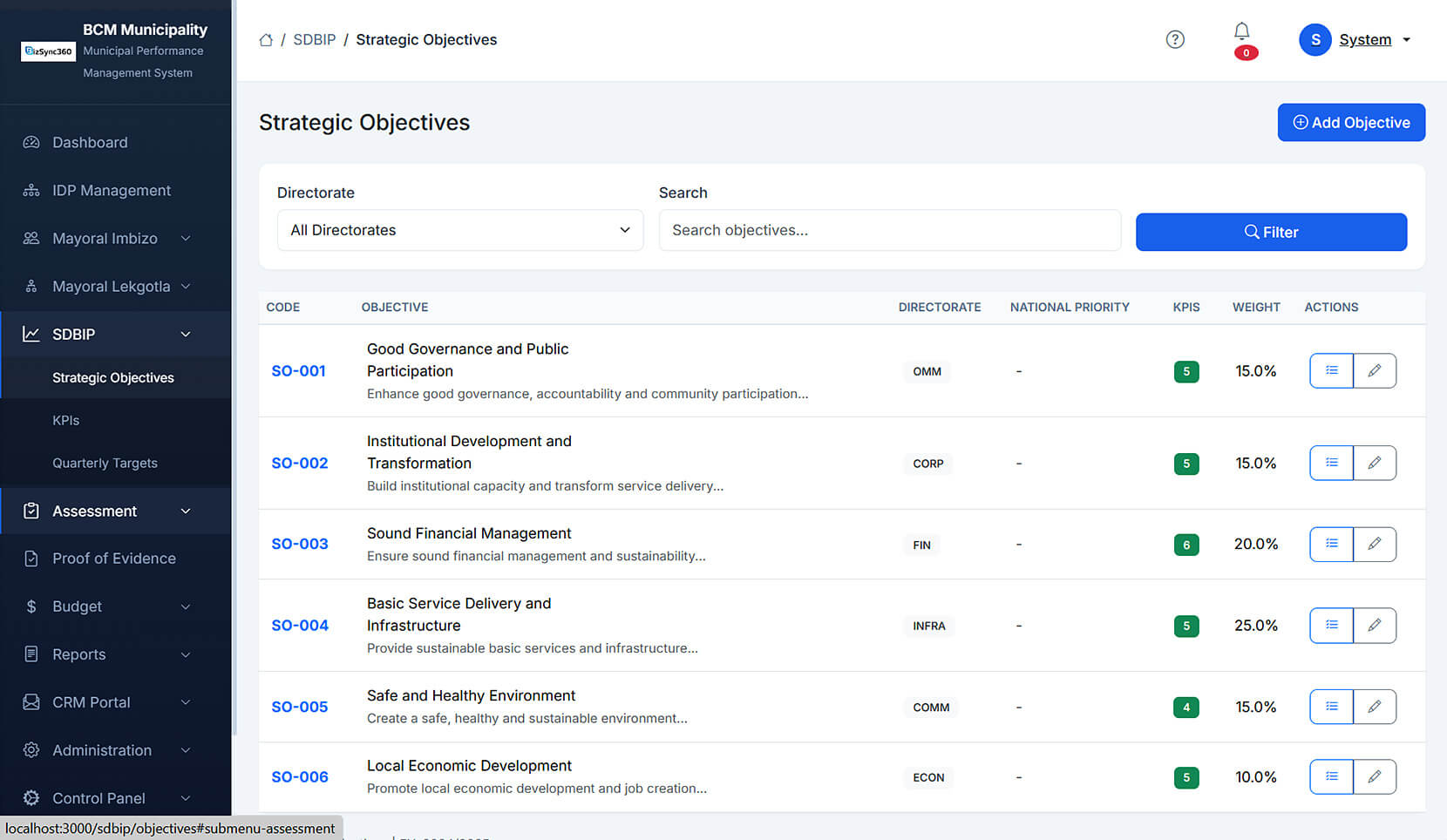The image size is (1447, 840).
Task: Click pencil edit icon for SO-005
Action: [x=1375, y=707]
